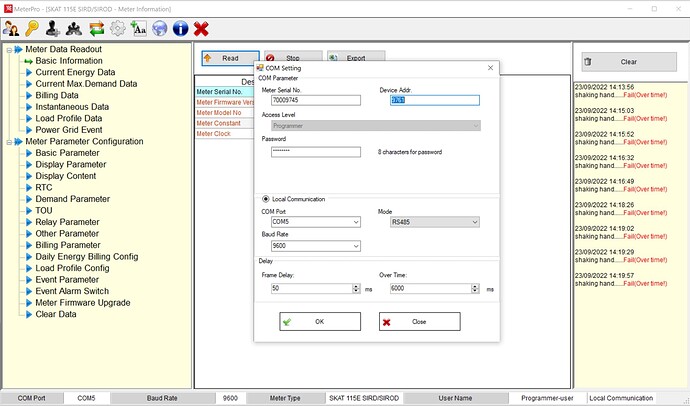The height and width of the screenshot is (406, 690).
Task: Click the Clear button above the log
Action: pyautogui.click(x=629, y=62)
